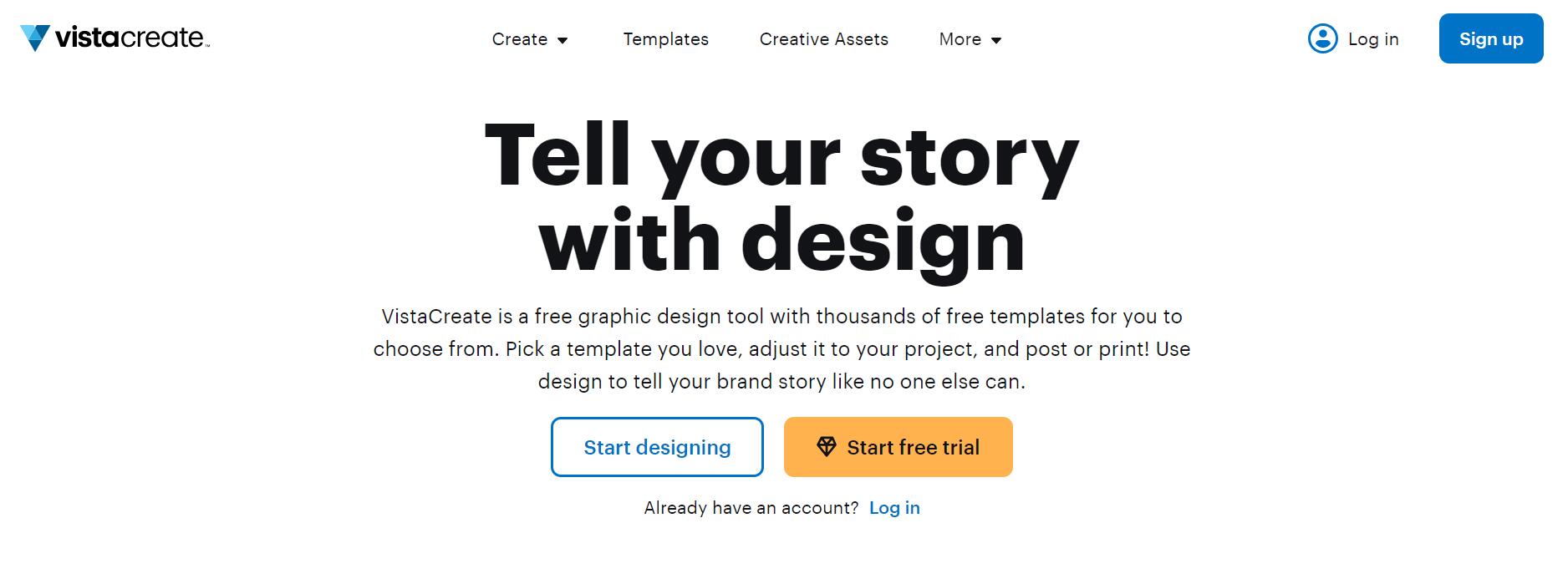The width and height of the screenshot is (1568, 579).
Task: Click Log in in the header
Action: pyautogui.click(x=1372, y=39)
